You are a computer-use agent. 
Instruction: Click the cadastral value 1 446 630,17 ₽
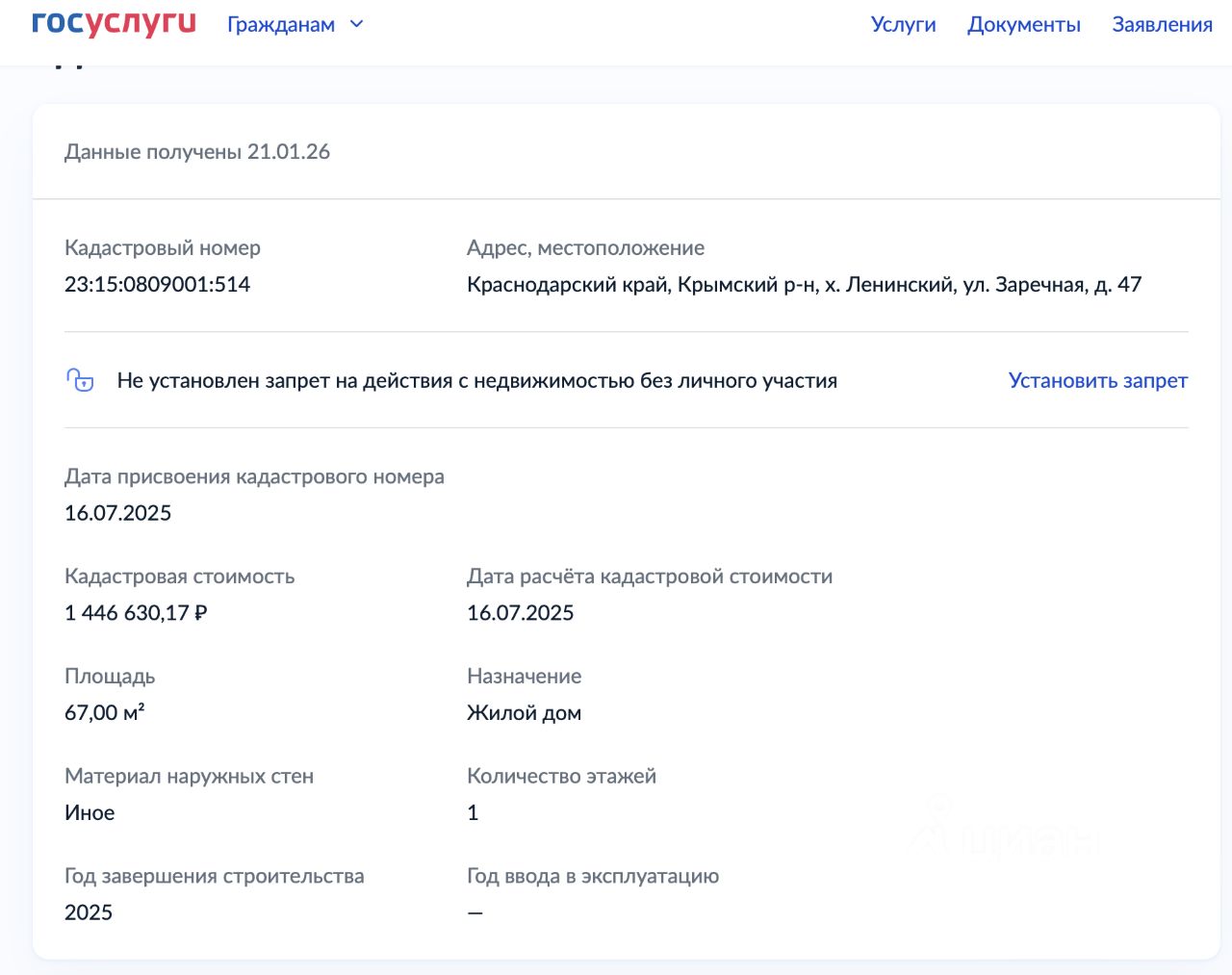pos(136,613)
